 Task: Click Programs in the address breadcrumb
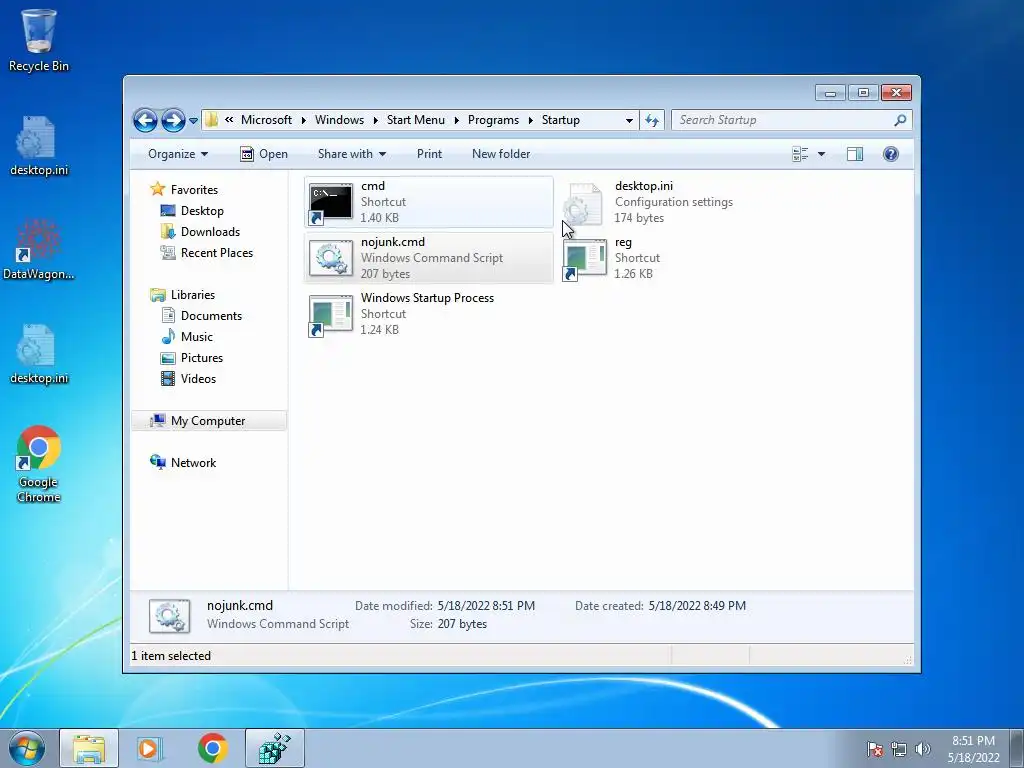point(493,120)
